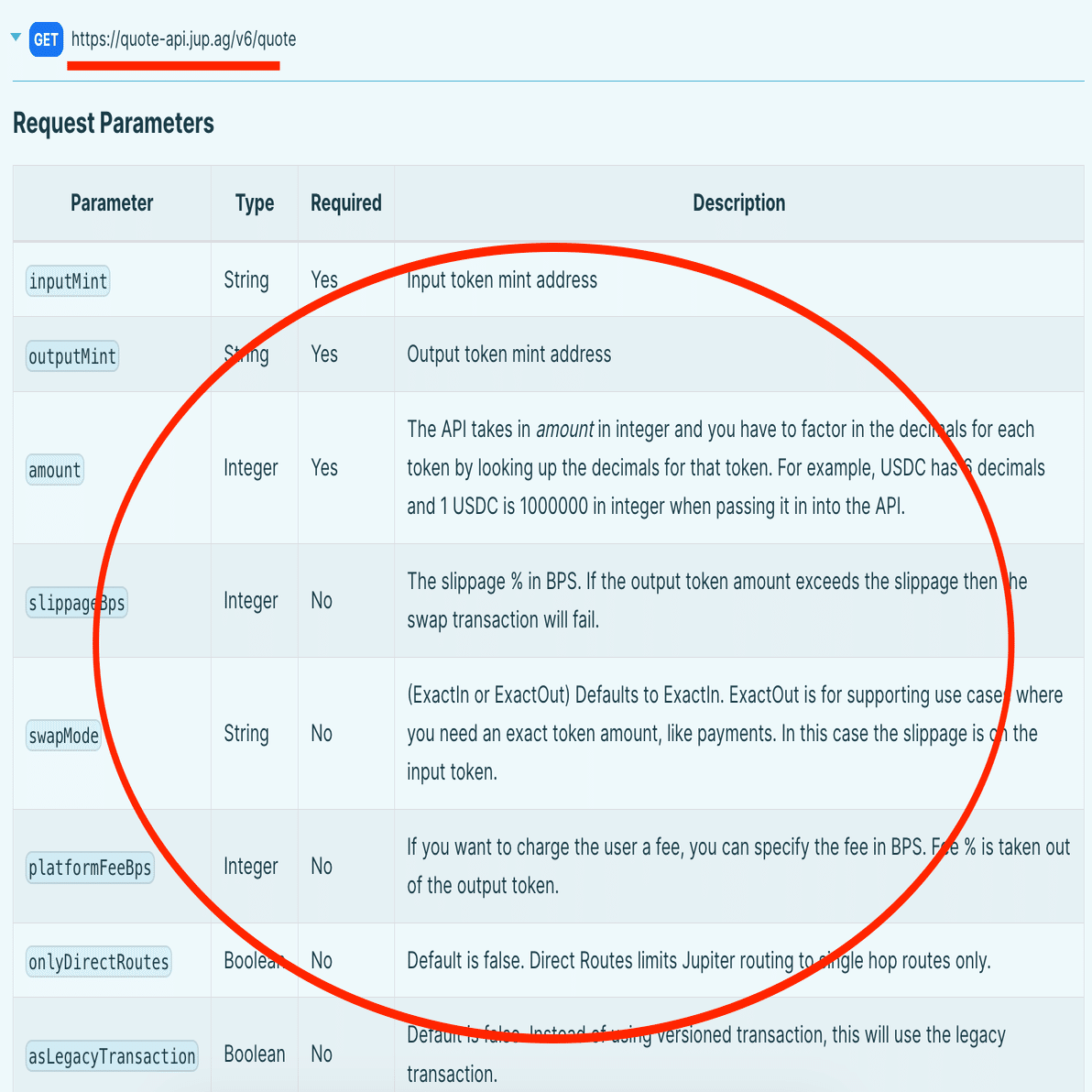Viewport: 1092px width, 1092px height.
Task: Click the String type in inputMint row
Action: (x=246, y=280)
